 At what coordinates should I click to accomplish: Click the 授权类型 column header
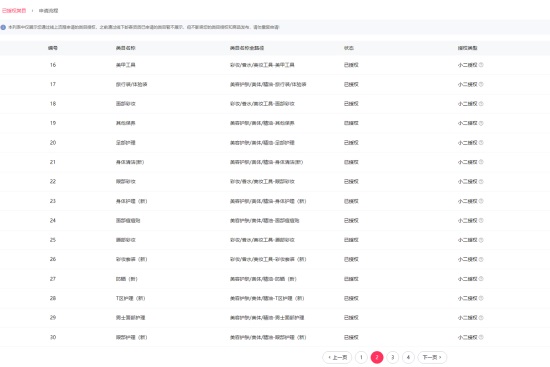tap(467, 48)
